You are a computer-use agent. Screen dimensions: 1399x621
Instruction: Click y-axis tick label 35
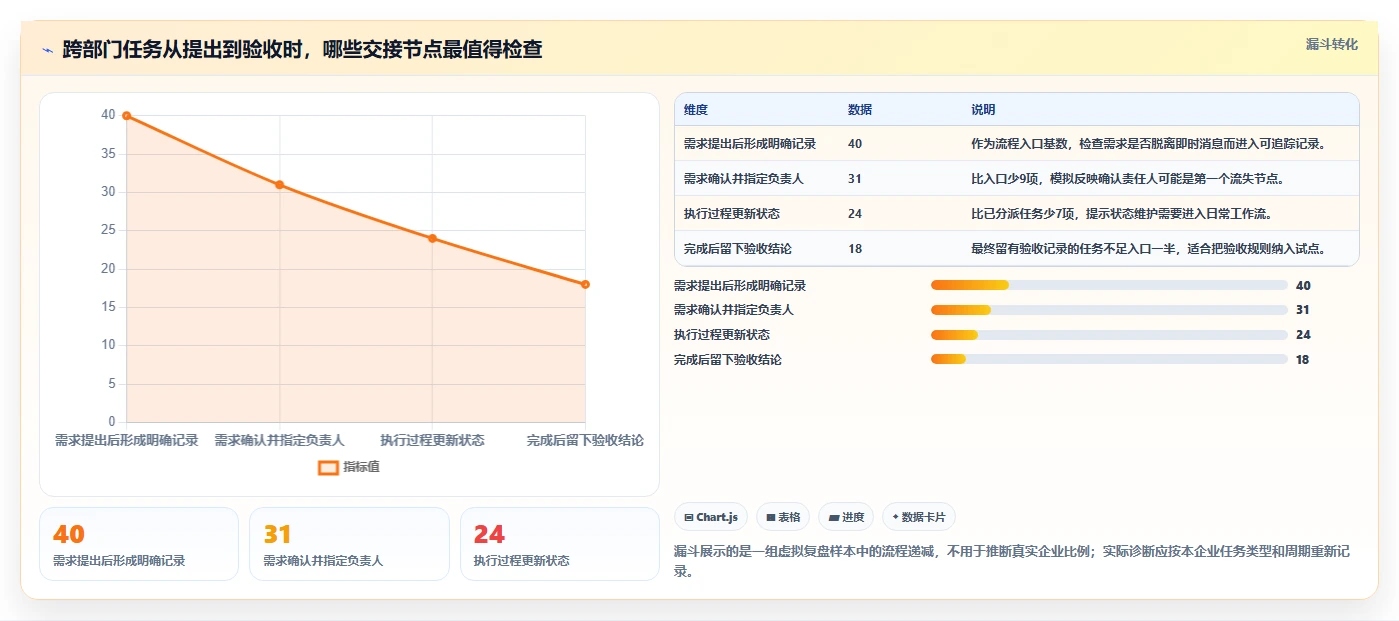coord(108,154)
